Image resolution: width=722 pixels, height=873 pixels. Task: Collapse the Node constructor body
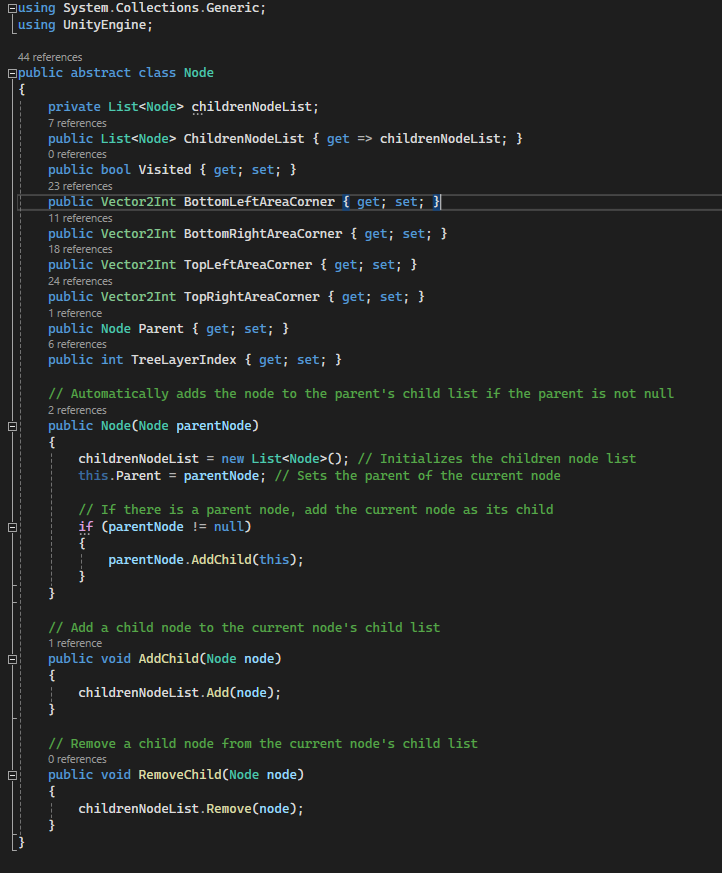[12, 426]
